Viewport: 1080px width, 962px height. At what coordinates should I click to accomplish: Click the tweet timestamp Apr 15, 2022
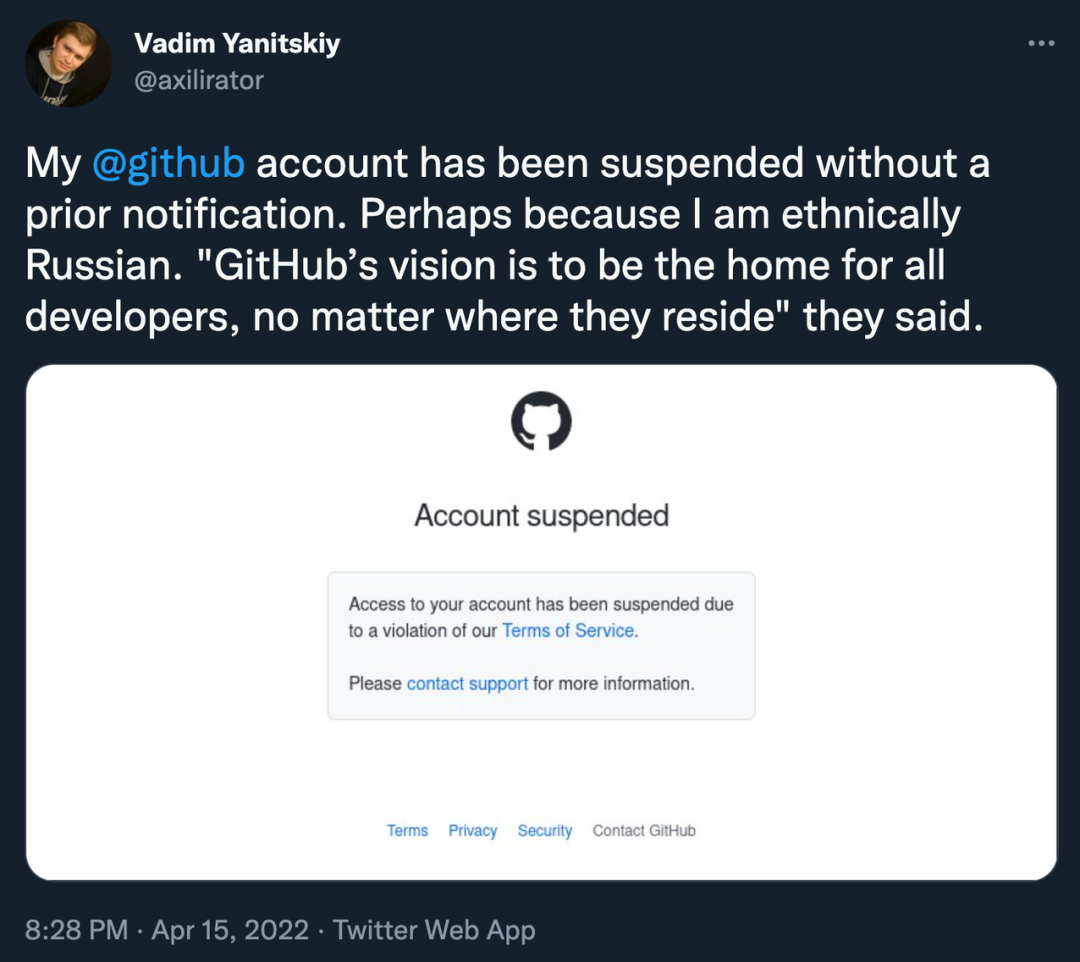click(227, 929)
